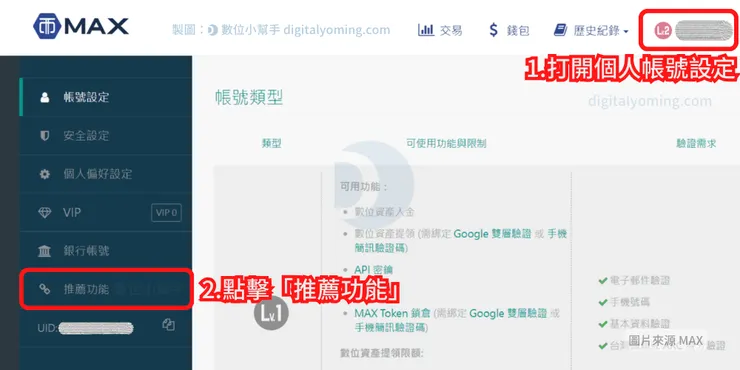Click the book icon beside 歷史紀錄
Screen dimensions: 740x370
[x=561, y=31]
